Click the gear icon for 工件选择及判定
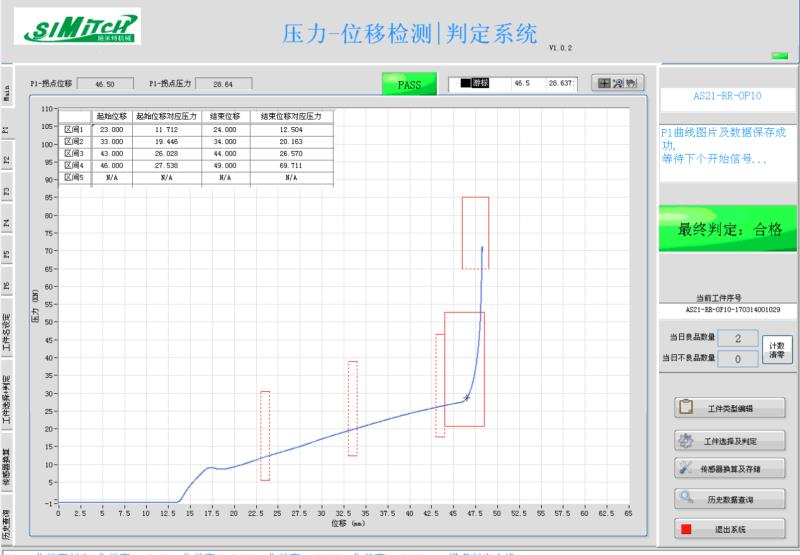The width and height of the screenshot is (800, 555). click(686, 440)
